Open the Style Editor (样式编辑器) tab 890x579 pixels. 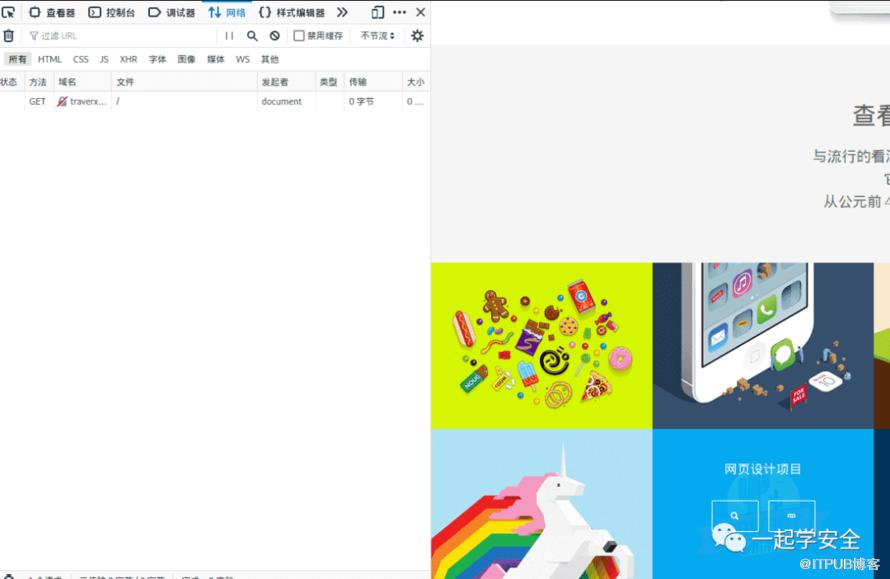coord(292,12)
